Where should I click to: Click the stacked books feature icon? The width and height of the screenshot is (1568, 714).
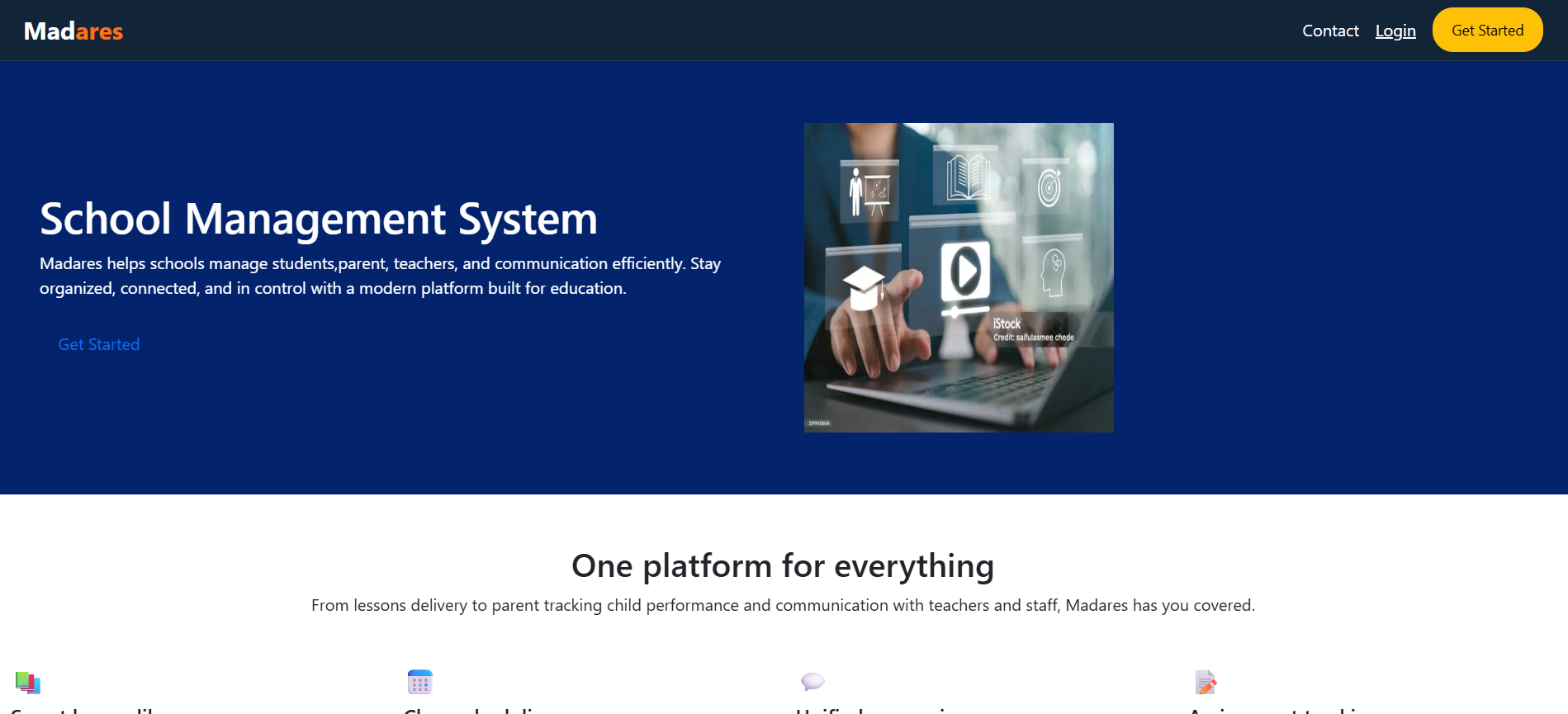click(x=28, y=682)
